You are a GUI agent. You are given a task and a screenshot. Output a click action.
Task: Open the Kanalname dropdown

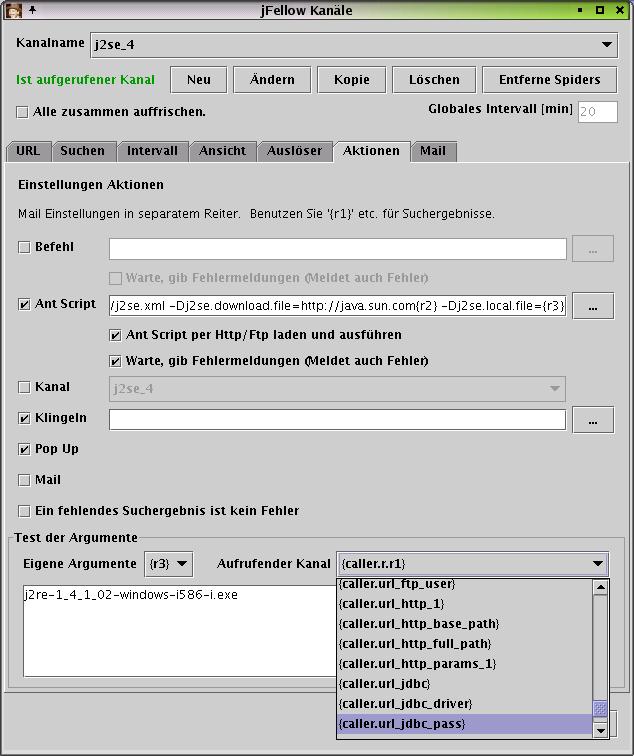pos(608,45)
